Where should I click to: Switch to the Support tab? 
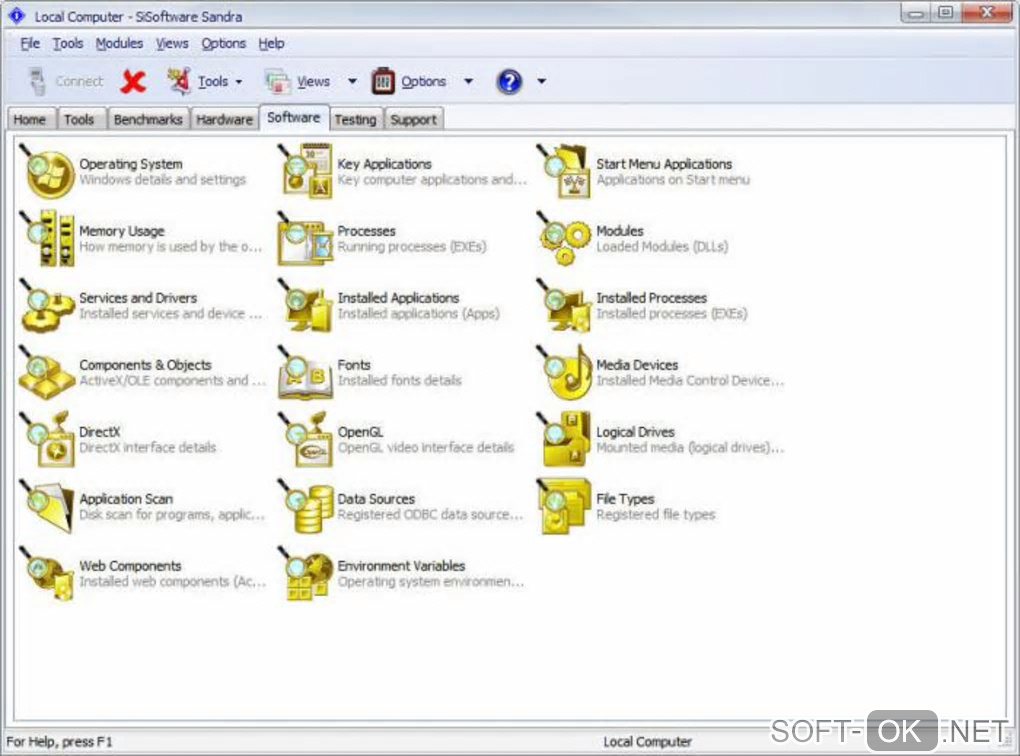[414, 120]
